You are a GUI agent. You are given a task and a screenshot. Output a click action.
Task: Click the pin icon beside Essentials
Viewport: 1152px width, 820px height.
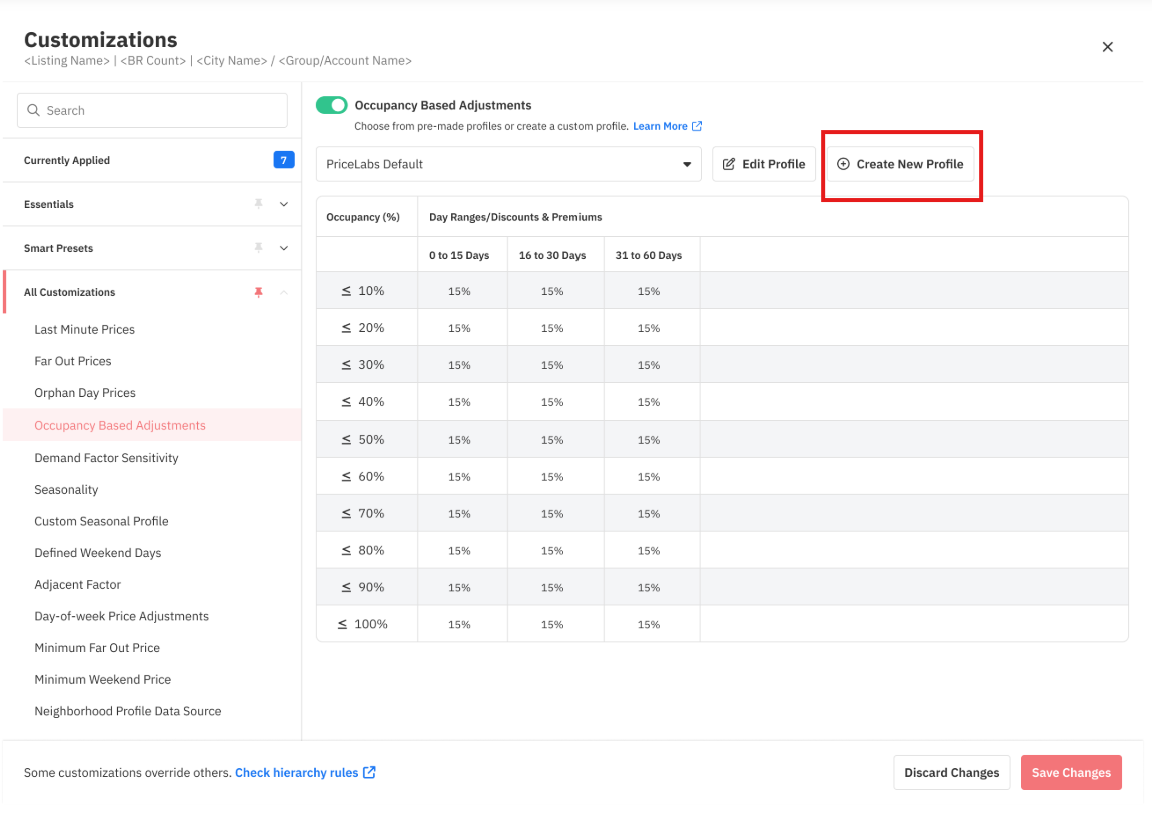tap(258, 204)
